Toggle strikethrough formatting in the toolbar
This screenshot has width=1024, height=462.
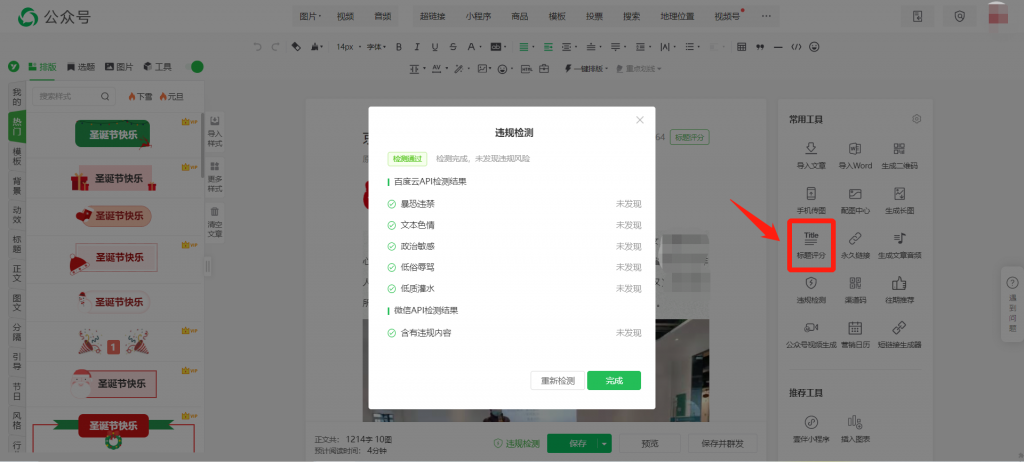tap(453, 47)
